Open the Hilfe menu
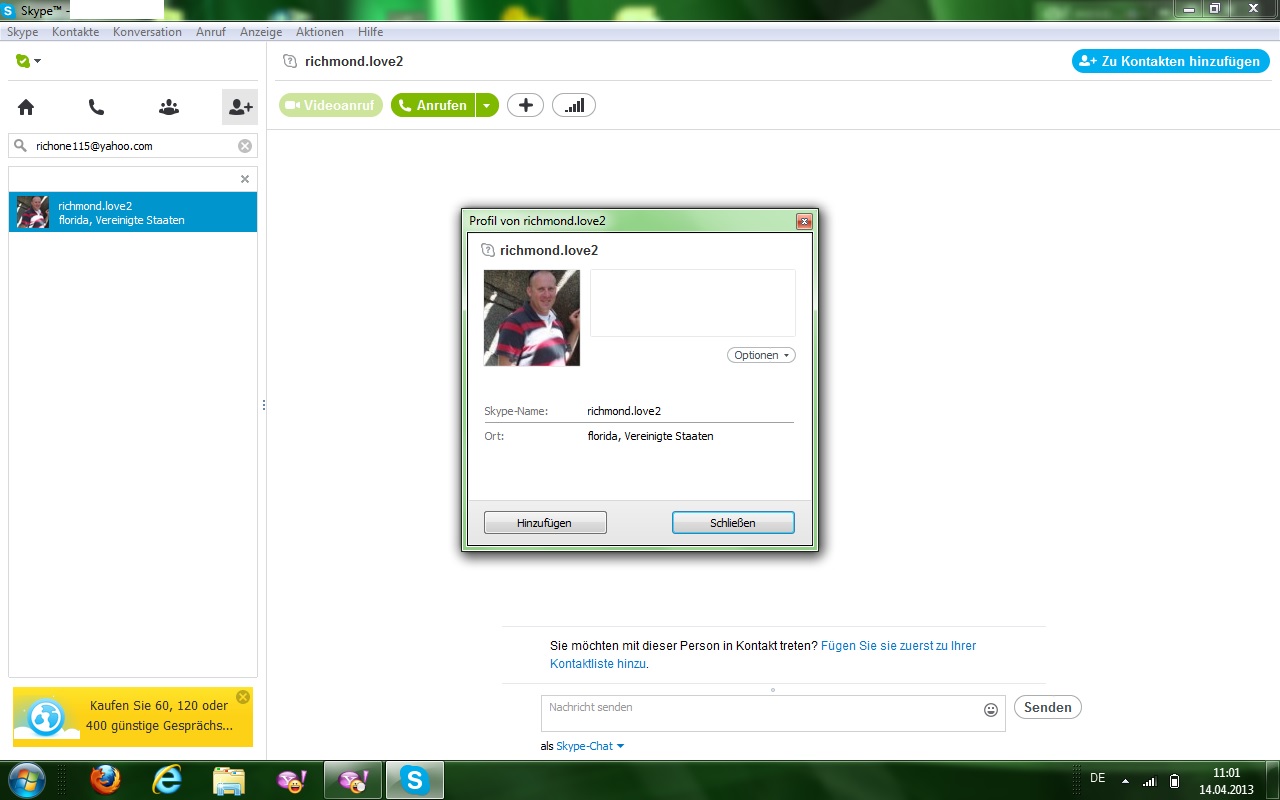Viewport: 1280px width, 800px height. tap(370, 32)
